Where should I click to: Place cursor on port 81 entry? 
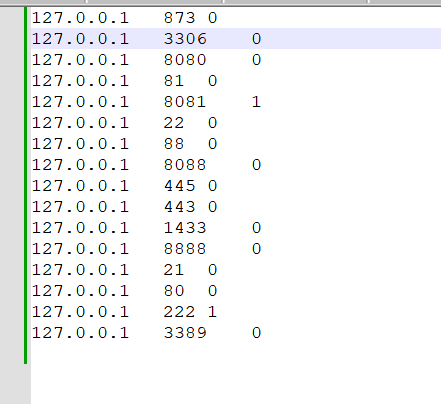(174, 81)
